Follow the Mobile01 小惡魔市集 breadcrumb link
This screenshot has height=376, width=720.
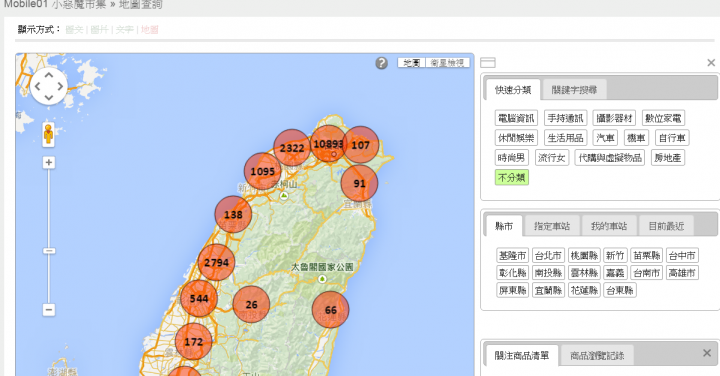pyautogui.click(x=55, y=5)
